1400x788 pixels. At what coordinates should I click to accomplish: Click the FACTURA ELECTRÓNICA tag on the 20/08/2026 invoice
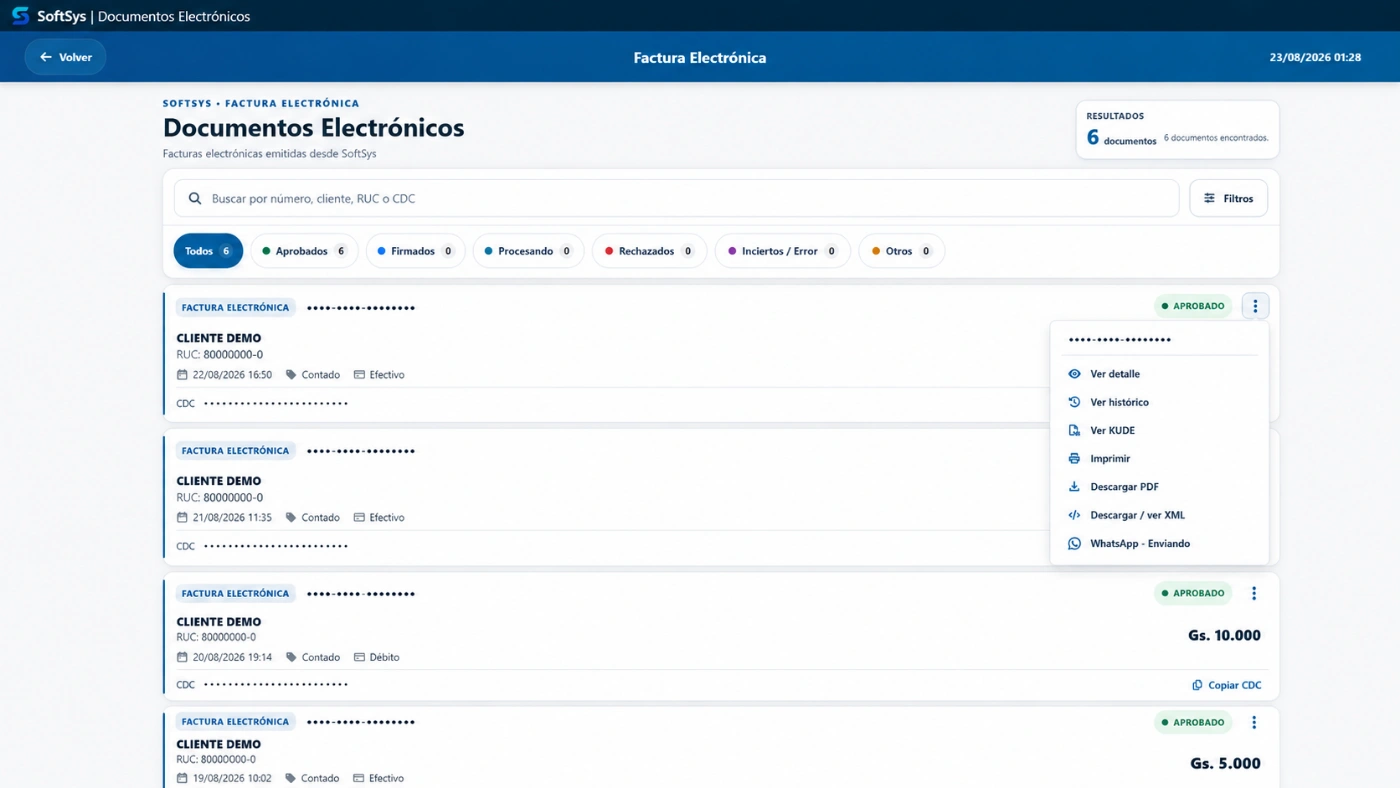pyautogui.click(x=235, y=593)
